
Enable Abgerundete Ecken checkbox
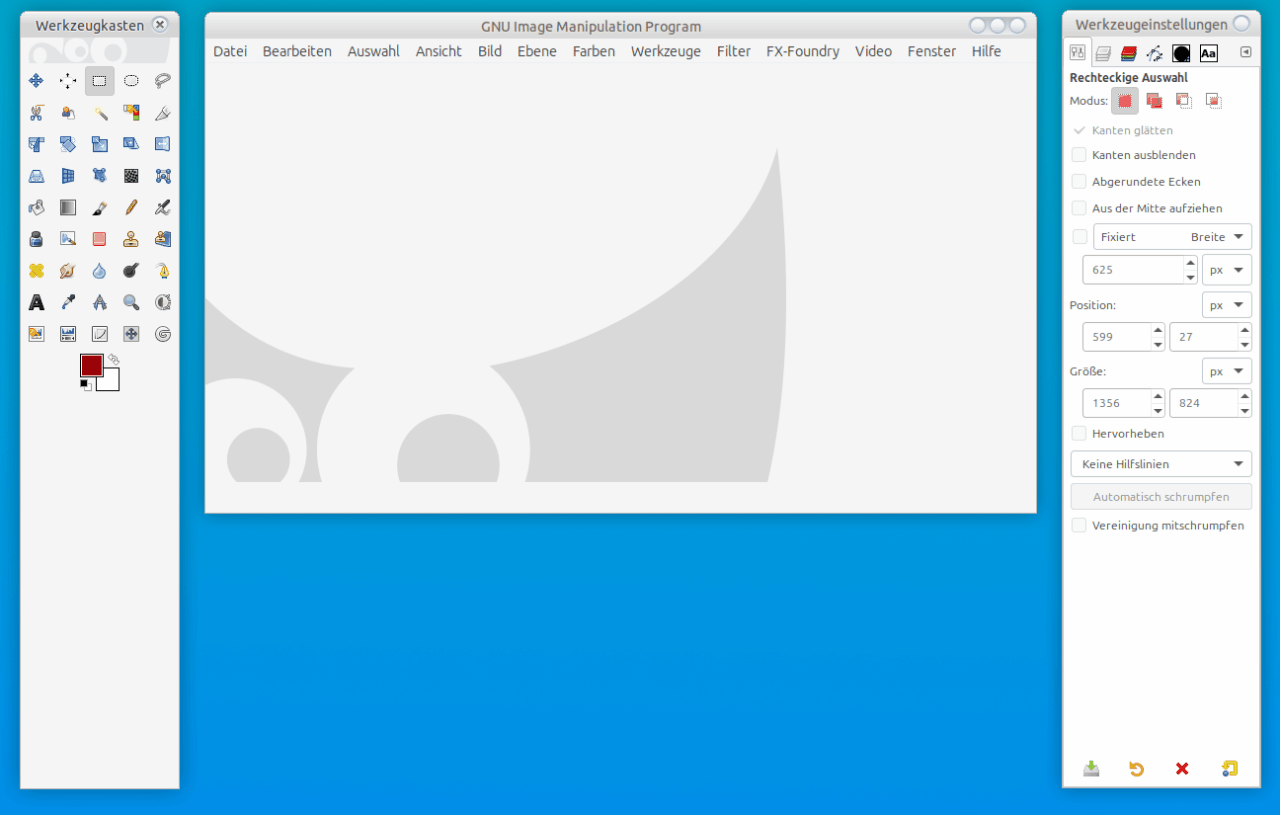point(1079,182)
